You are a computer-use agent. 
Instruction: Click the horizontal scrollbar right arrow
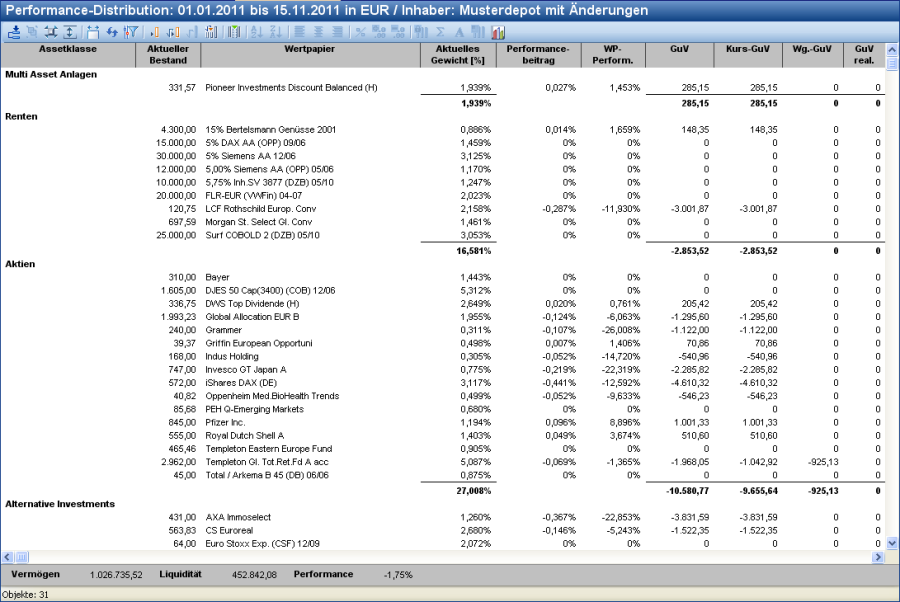click(x=879, y=555)
